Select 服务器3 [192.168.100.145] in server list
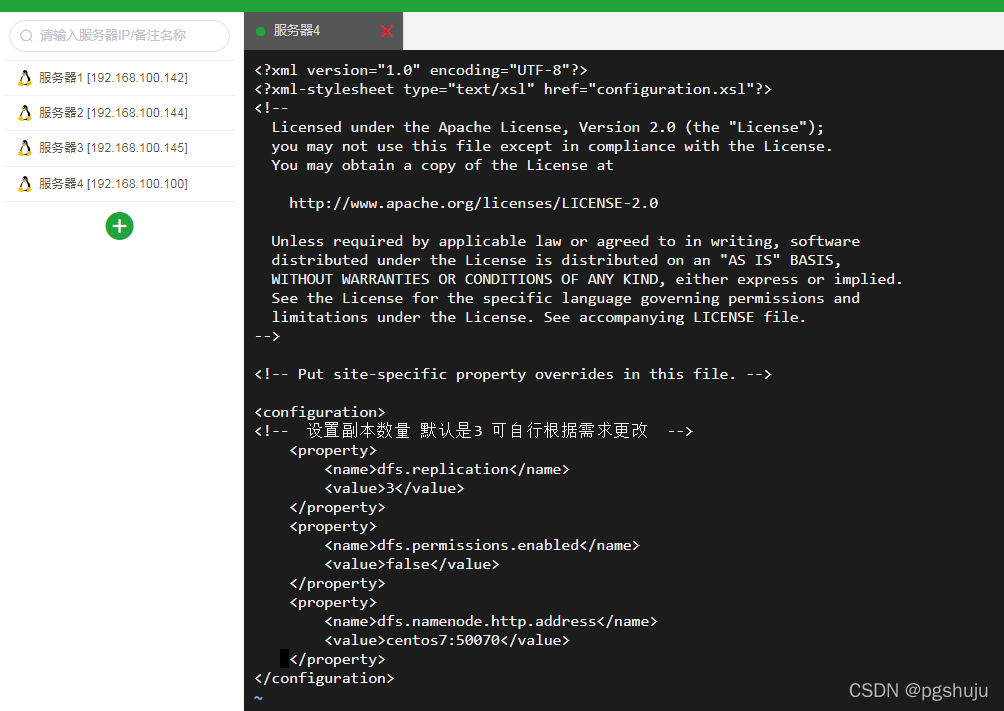Screen dimensions: 1004x711 tap(119, 149)
